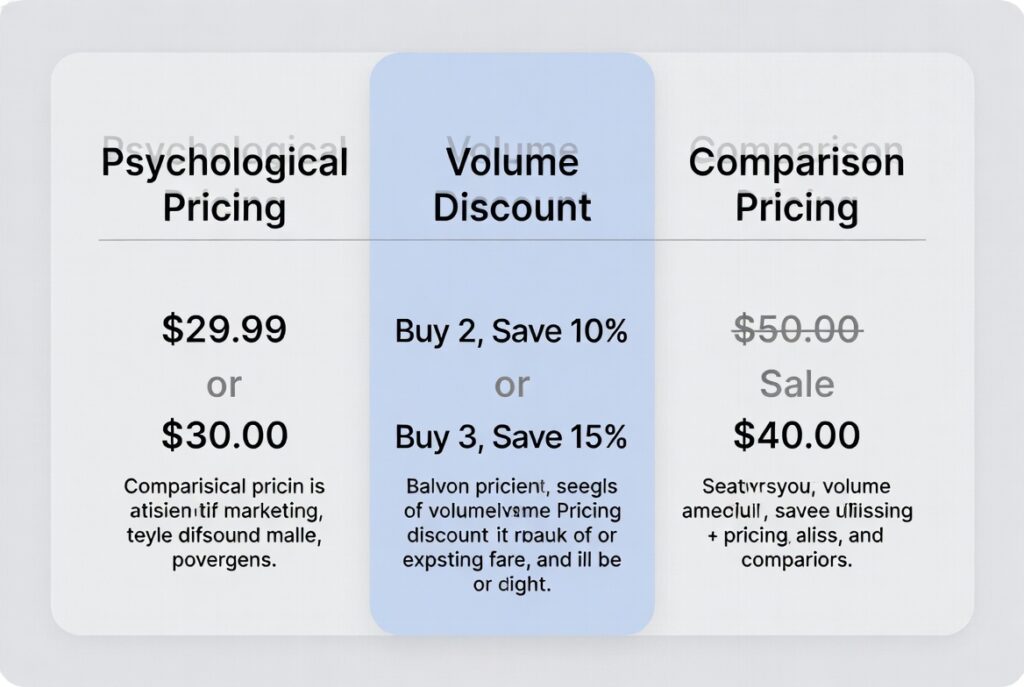This screenshot has height=687, width=1024.
Task: Choose the $30.00 price
Action: (224, 435)
